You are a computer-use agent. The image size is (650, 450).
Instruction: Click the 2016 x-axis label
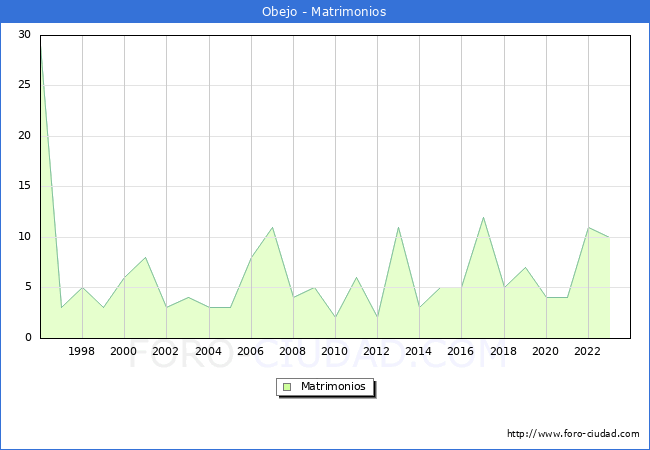(x=461, y=352)
